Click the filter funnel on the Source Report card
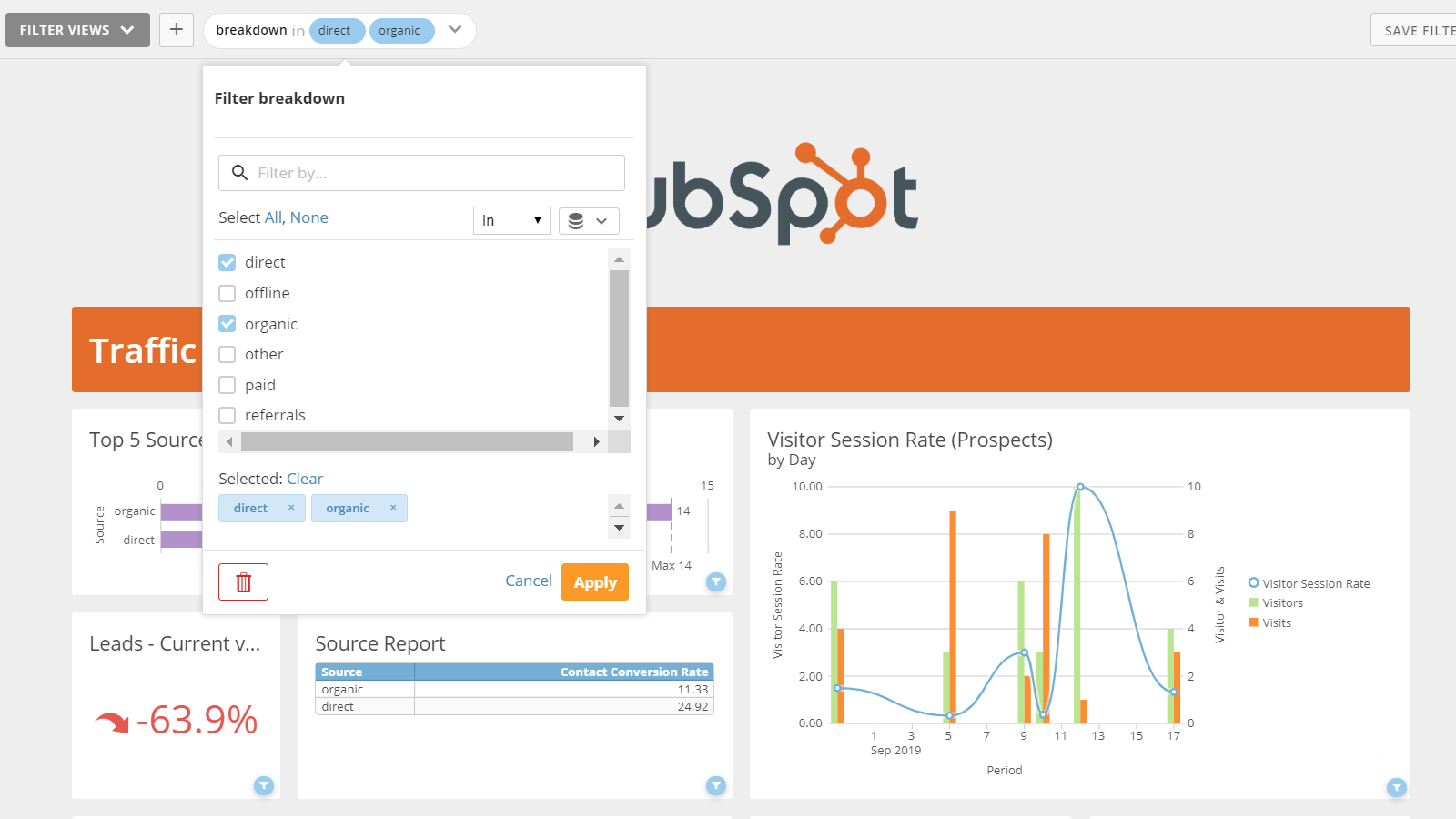The image size is (1456, 819). [x=716, y=785]
